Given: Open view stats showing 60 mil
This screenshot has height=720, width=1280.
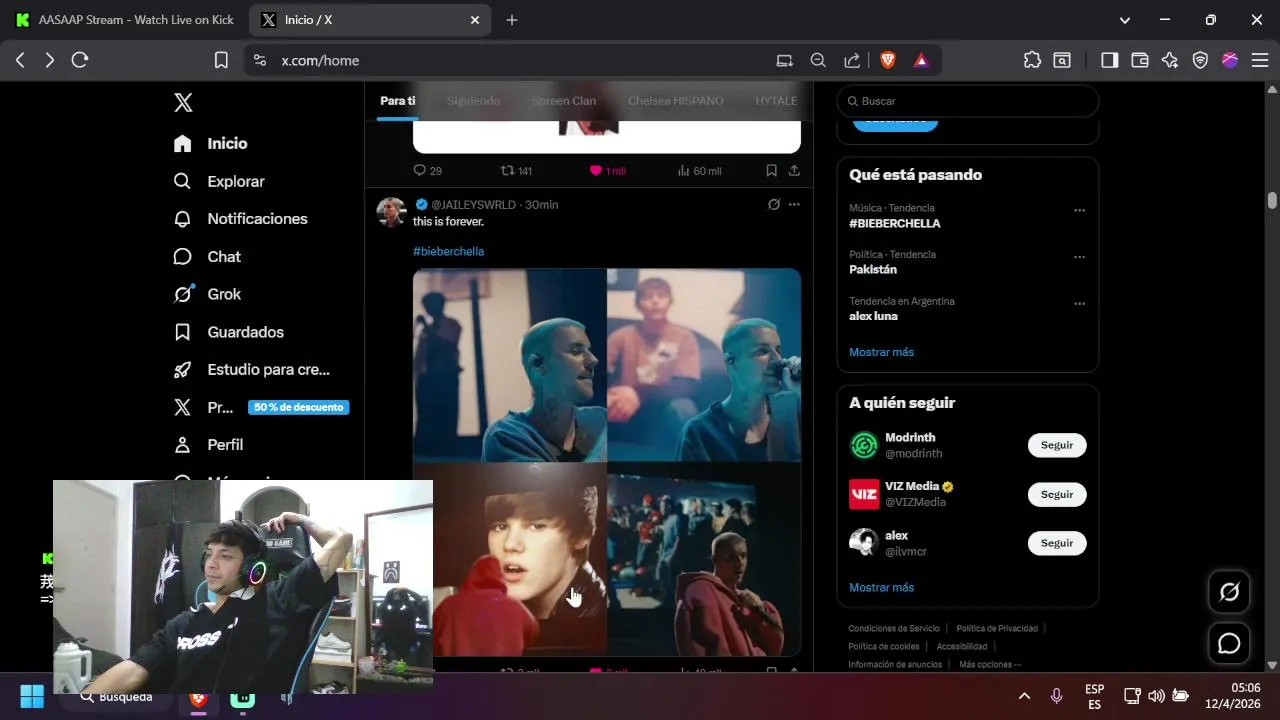Looking at the screenshot, I should click(699, 171).
